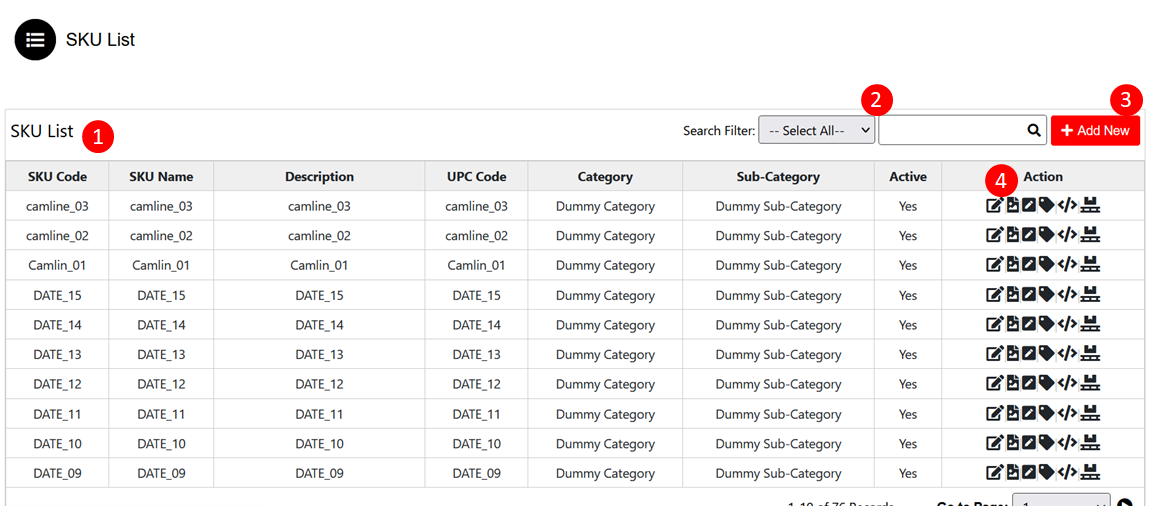Click the solid pen square icon for DATE_13
Image resolution: width=1163 pixels, height=506 pixels.
(x=1028, y=355)
